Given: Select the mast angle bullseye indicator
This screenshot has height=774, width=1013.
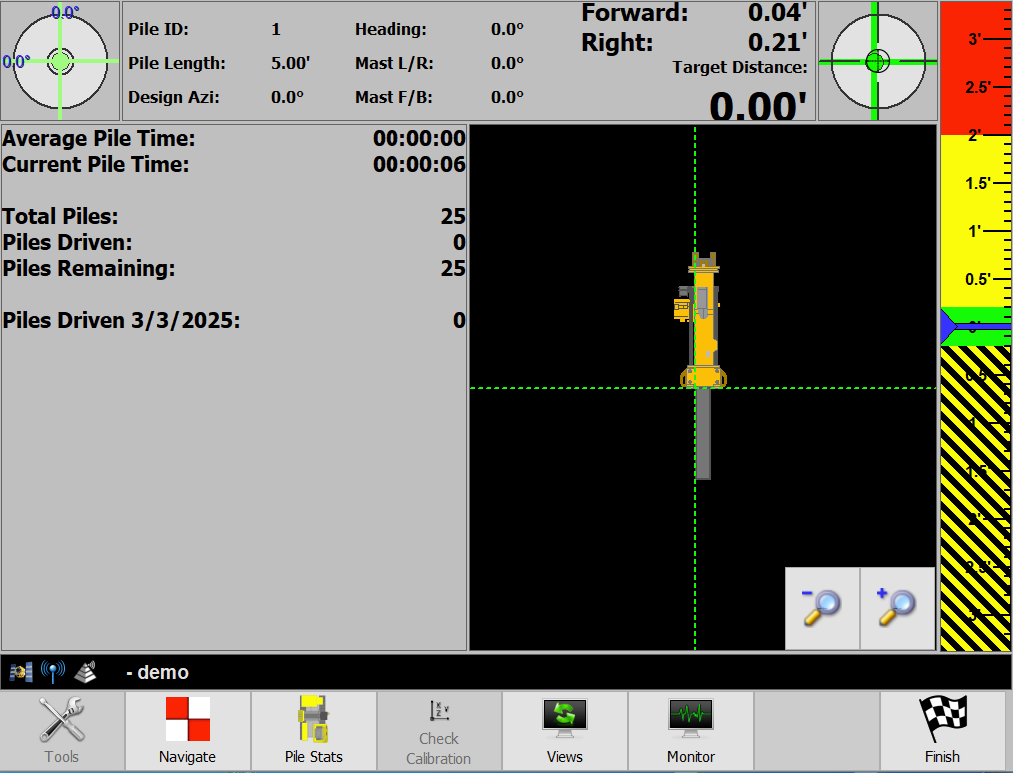Looking at the screenshot, I should click(x=60, y=61).
